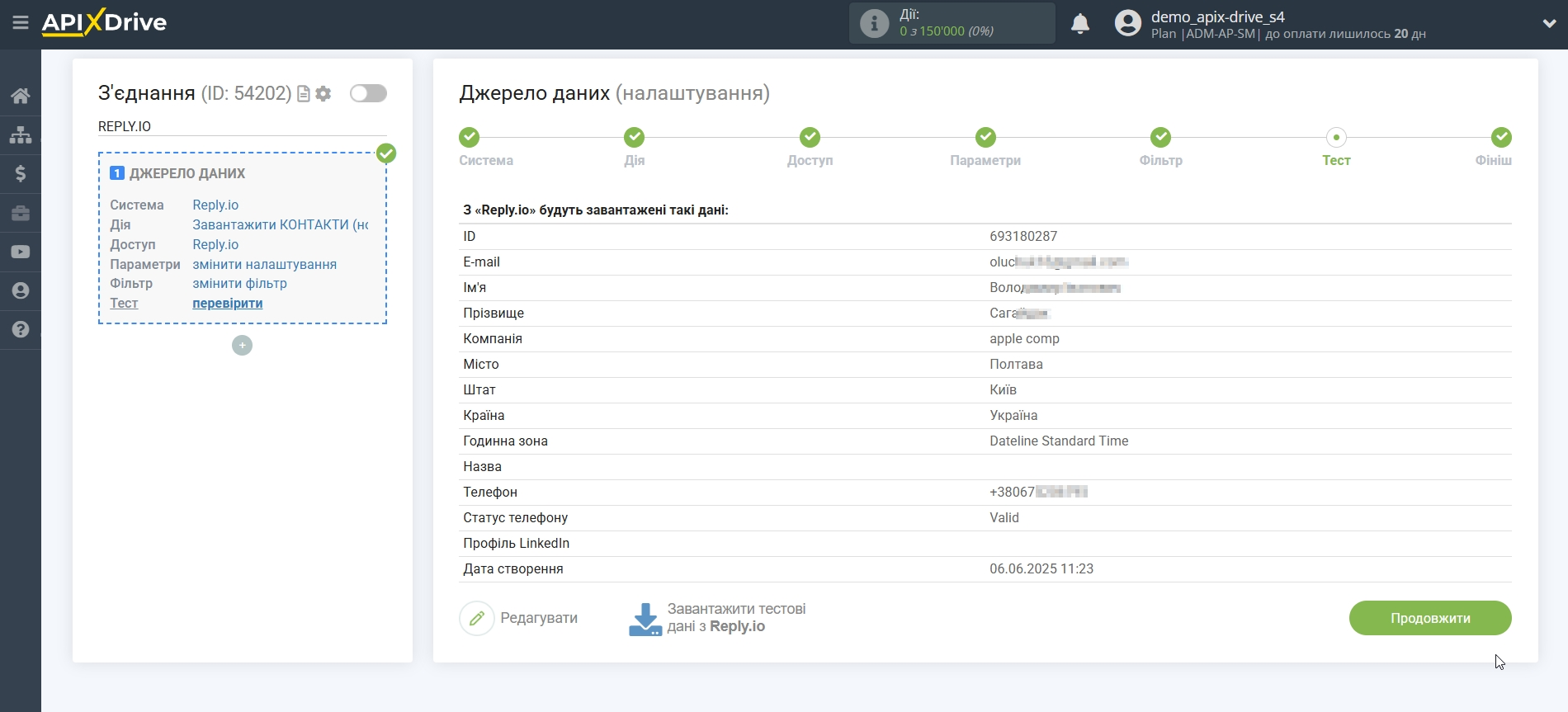
Task: Open connection settings gear icon
Action: (x=324, y=94)
